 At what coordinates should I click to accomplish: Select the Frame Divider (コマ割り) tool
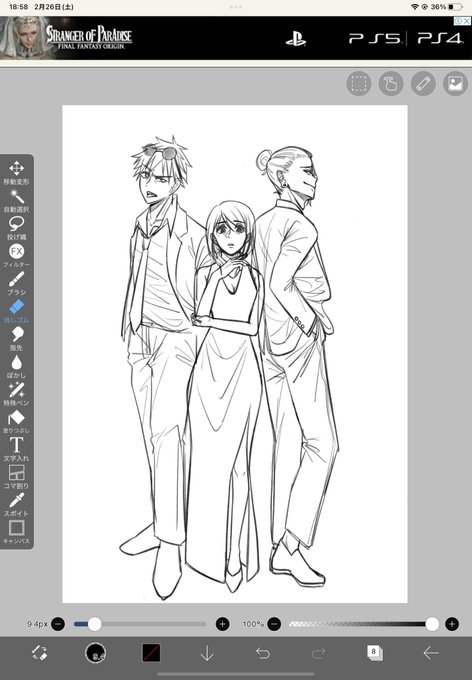pos(16,477)
